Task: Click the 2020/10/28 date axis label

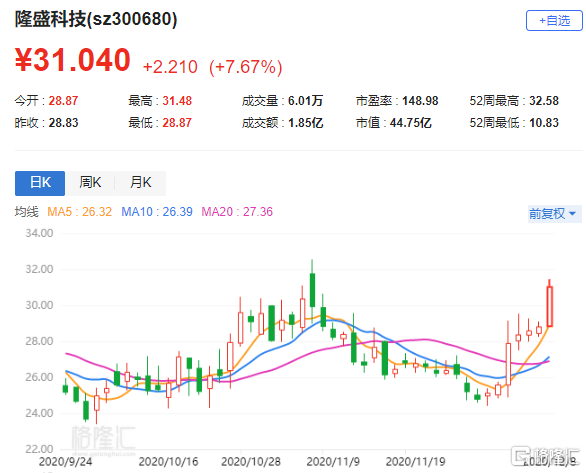Action: click(251, 462)
